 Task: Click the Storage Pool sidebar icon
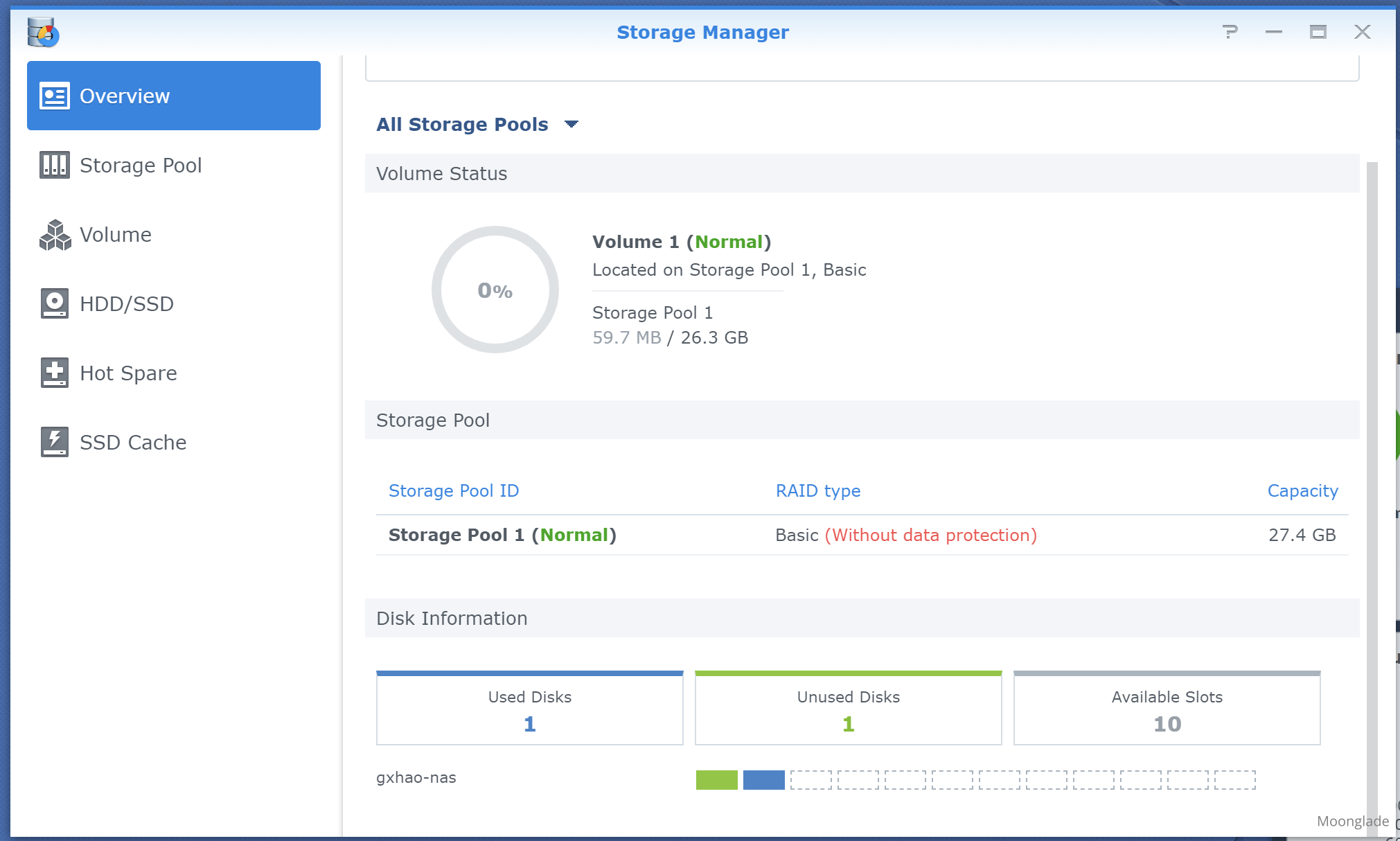pos(54,166)
